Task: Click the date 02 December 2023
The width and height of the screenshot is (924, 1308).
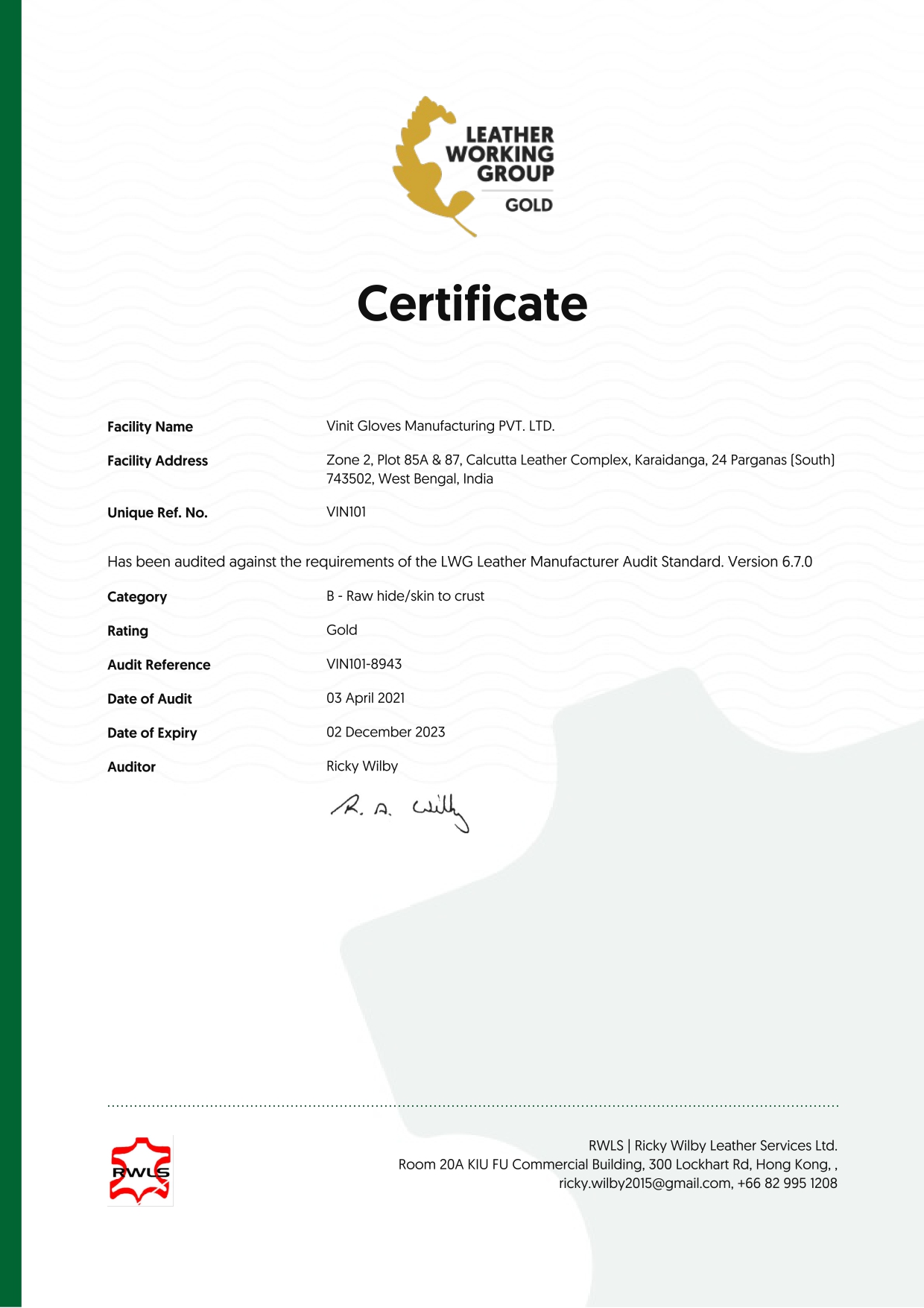Action: (386, 732)
